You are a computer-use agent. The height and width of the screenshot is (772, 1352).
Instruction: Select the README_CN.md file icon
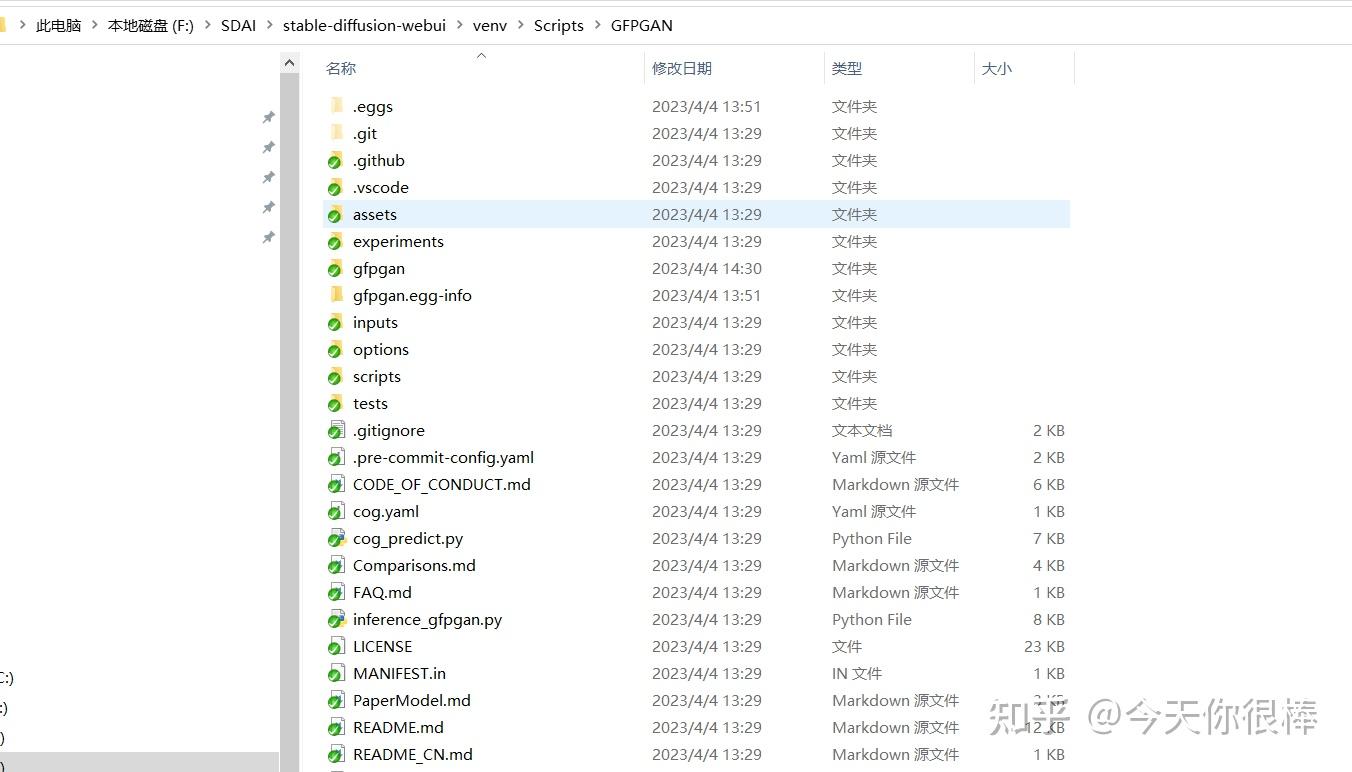(336, 754)
